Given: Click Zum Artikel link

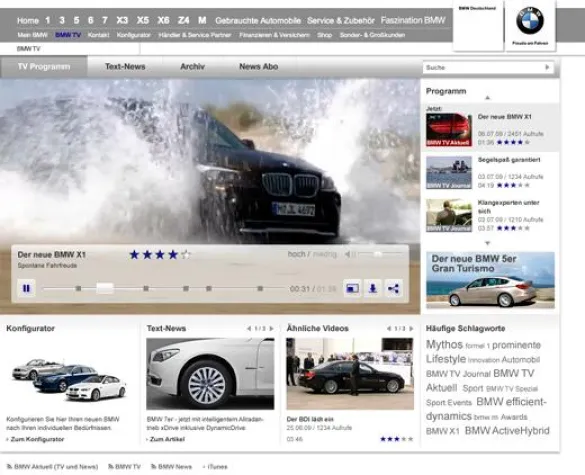Looking at the screenshot, I should click(x=167, y=439).
